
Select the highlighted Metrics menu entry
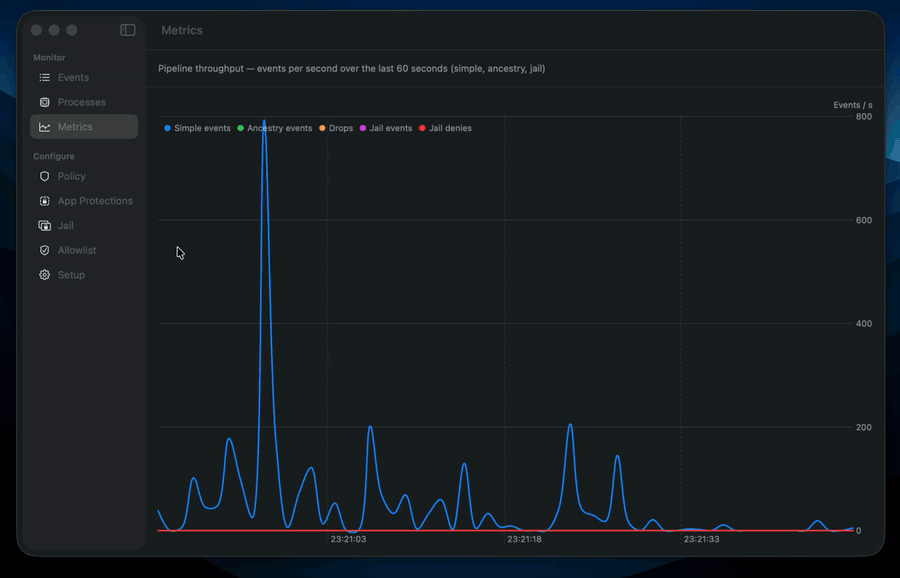pyautogui.click(x=72, y=126)
